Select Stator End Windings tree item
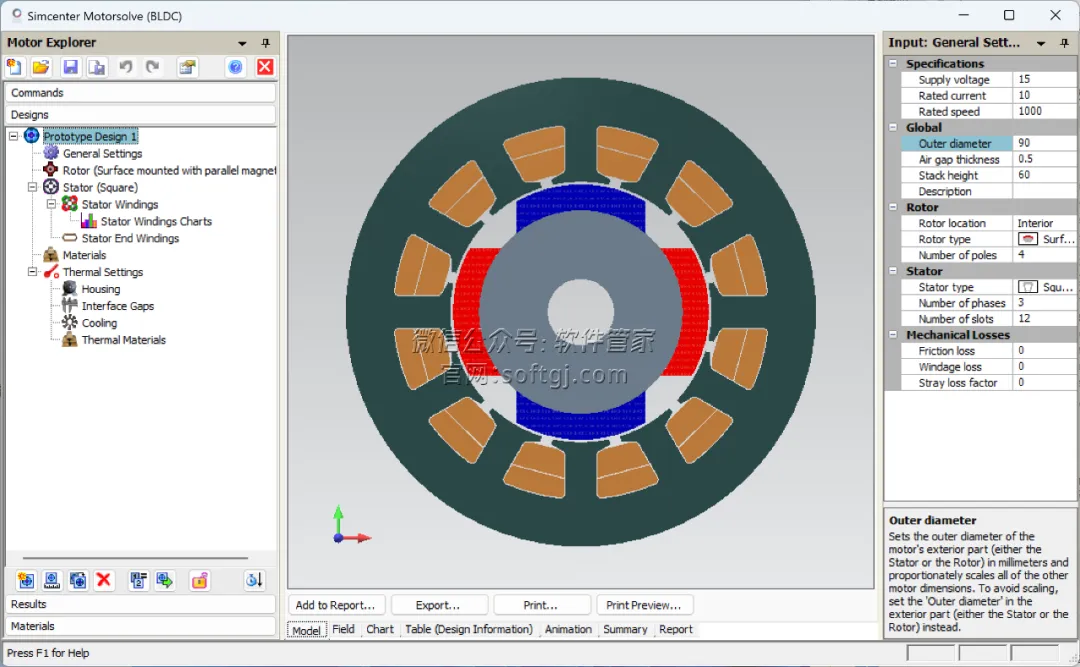1080x667 pixels. (130, 238)
